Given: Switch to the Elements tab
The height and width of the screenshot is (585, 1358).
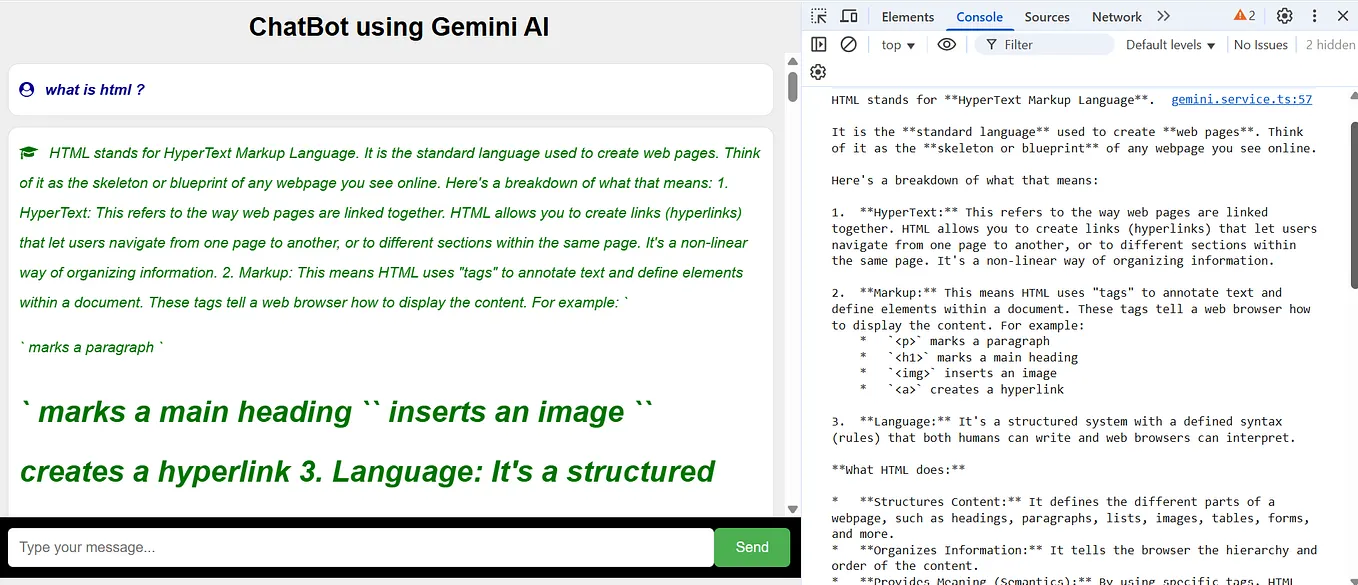Looking at the screenshot, I should pyautogui.click(x=906, y=16).
